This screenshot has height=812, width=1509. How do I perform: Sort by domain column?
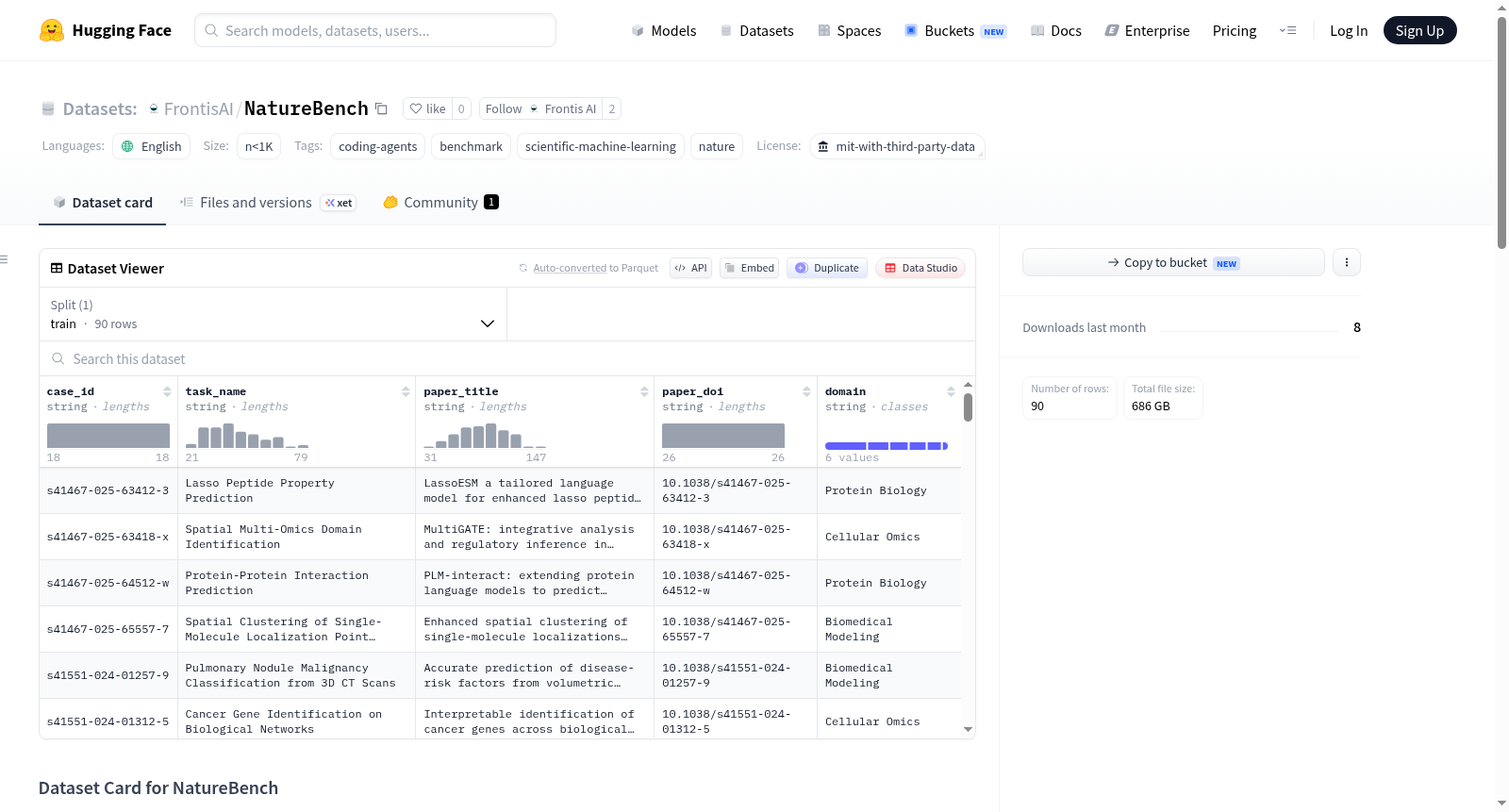coord(951,391)
